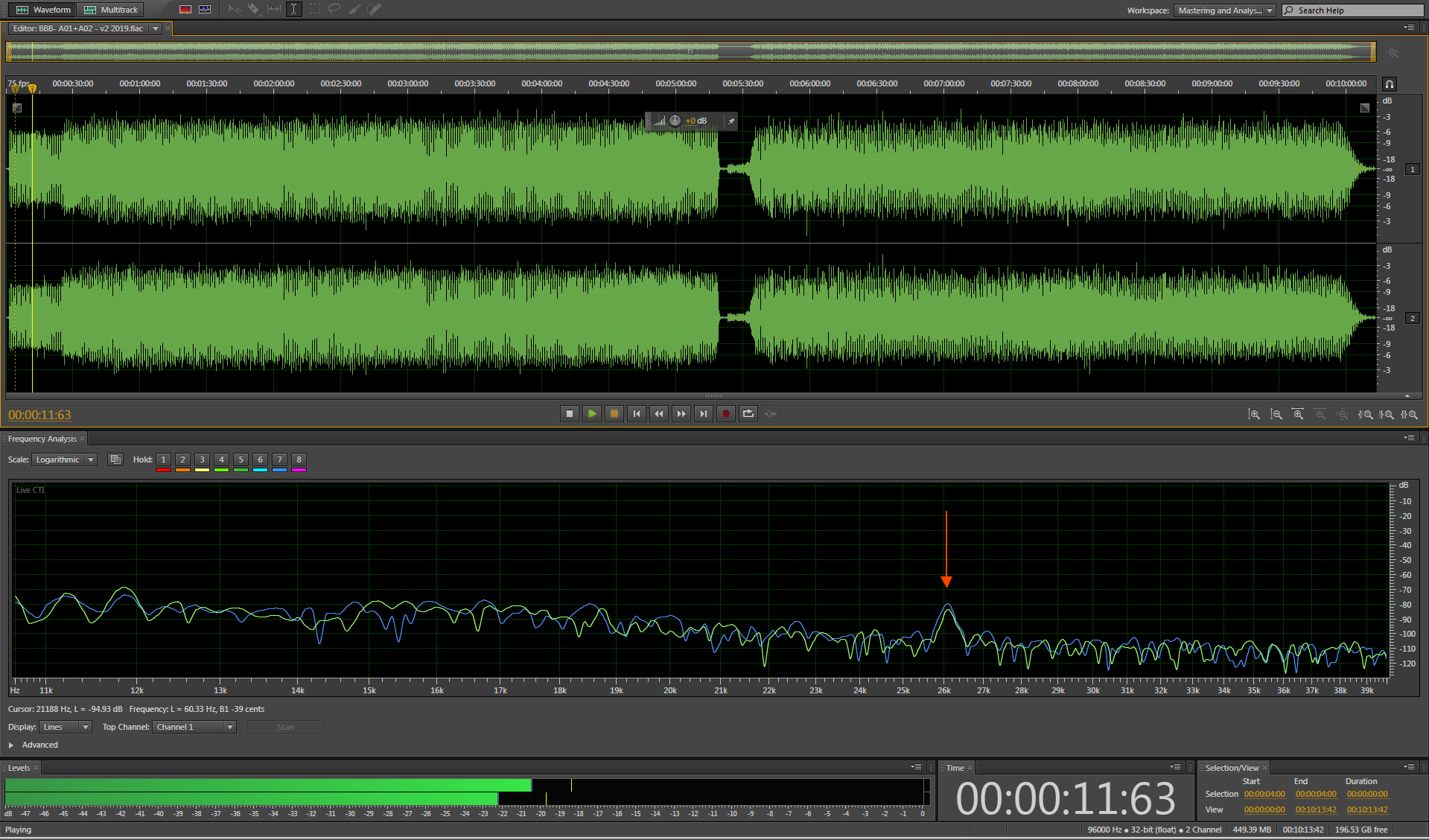The image size is (1429, 840).
Task: Open the Top Channel dropdown
Action: (x=194, y=727)
